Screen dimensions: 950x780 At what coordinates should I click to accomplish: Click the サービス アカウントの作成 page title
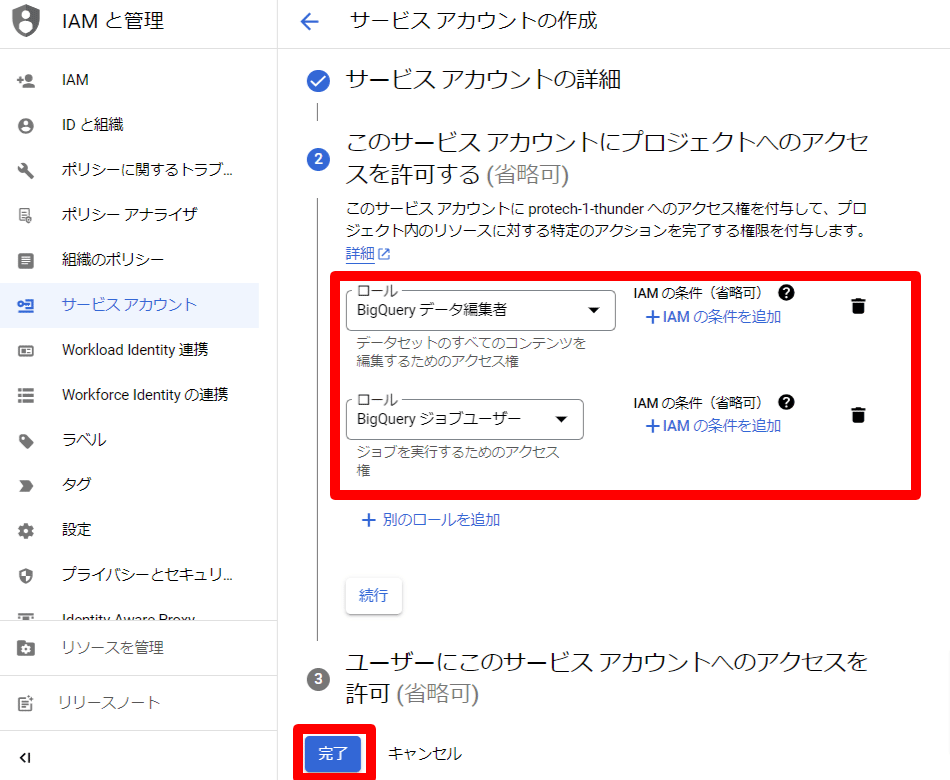pyautogui.click(x=474, y=21)
